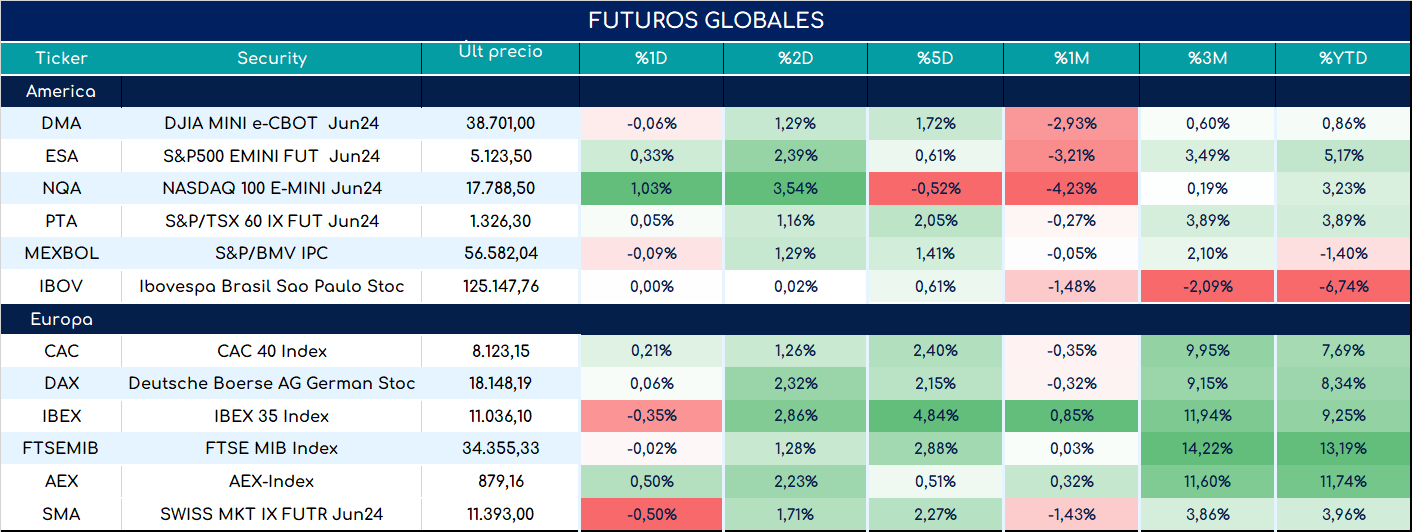Select the %YTD column header
The image size is (1412, 532).
pyautogui.click(x=1343, y=58)
